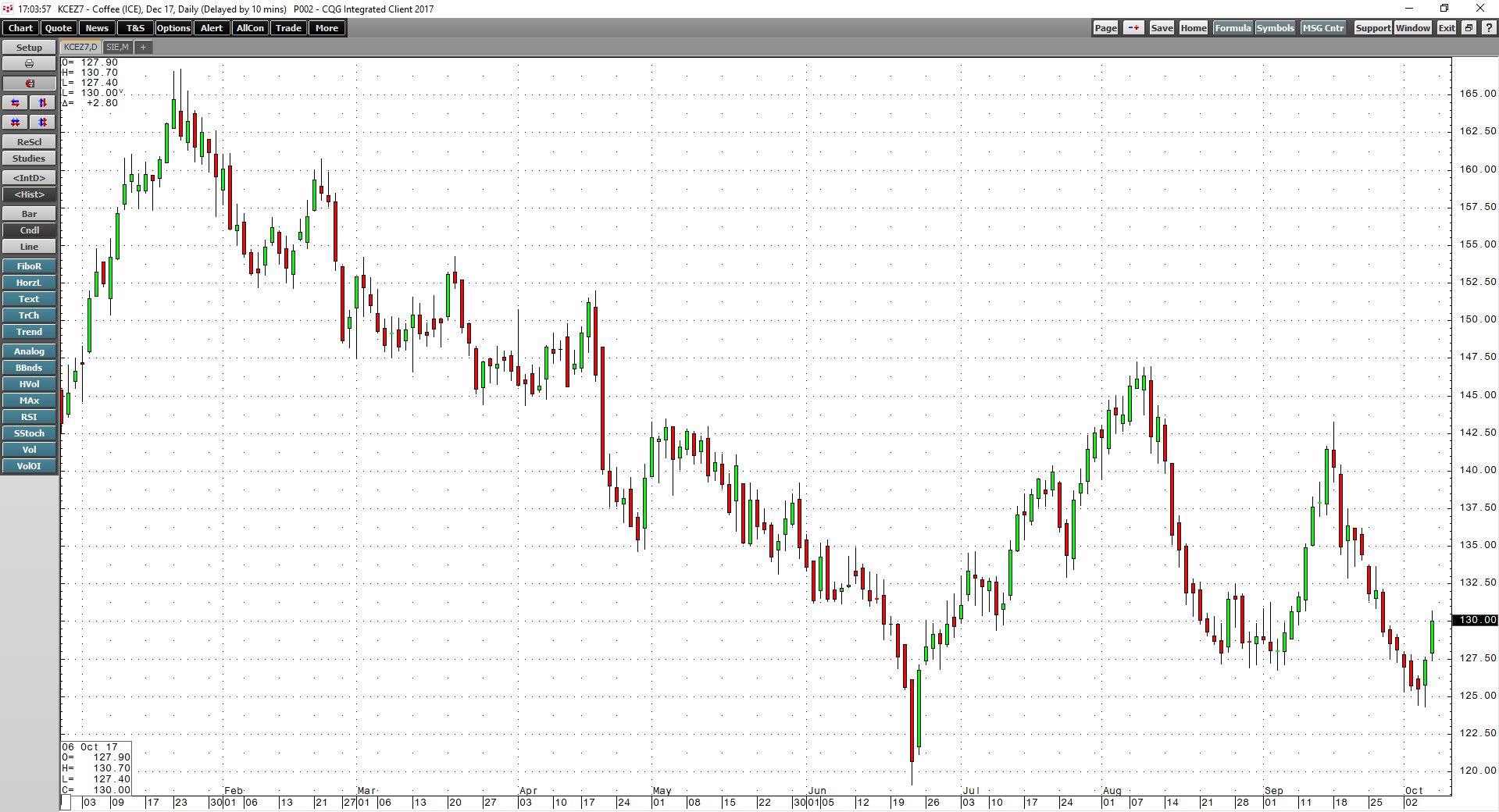
Task: Click the small box at chart bottom-left corner
Action: [x=66, y=803]
